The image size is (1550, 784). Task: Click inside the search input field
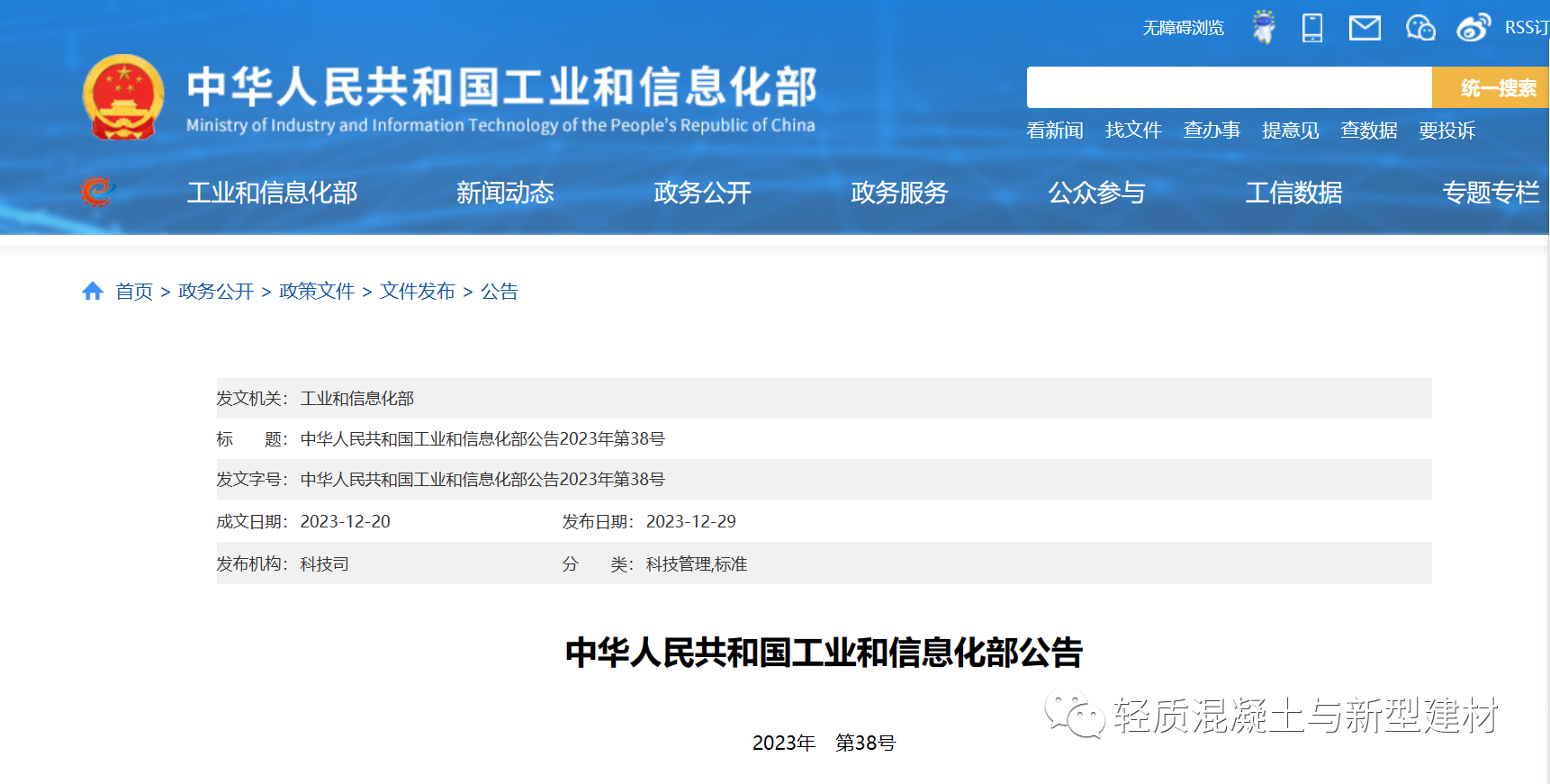[1229, 87]
